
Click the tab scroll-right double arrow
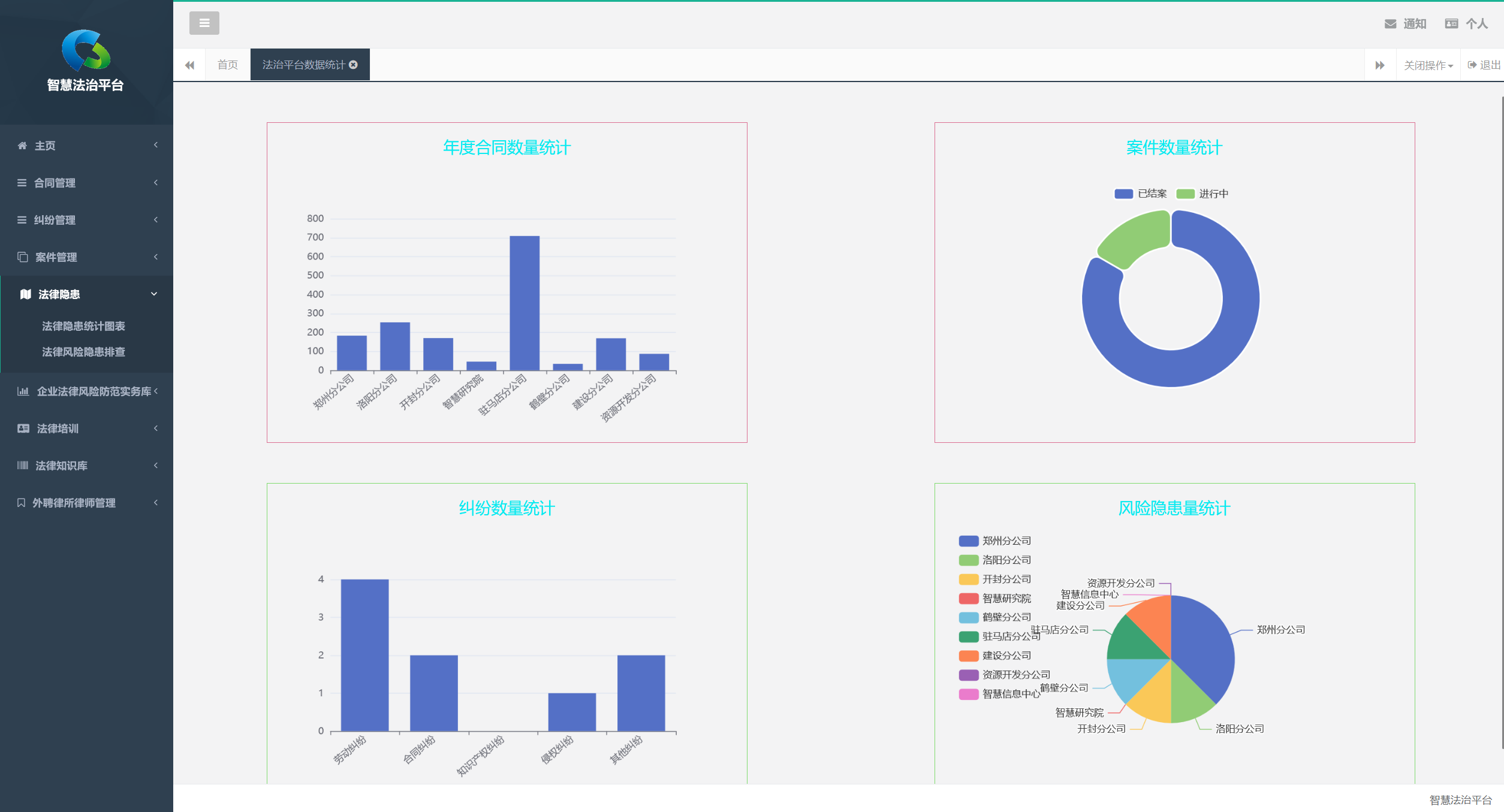click(1380, 65)
